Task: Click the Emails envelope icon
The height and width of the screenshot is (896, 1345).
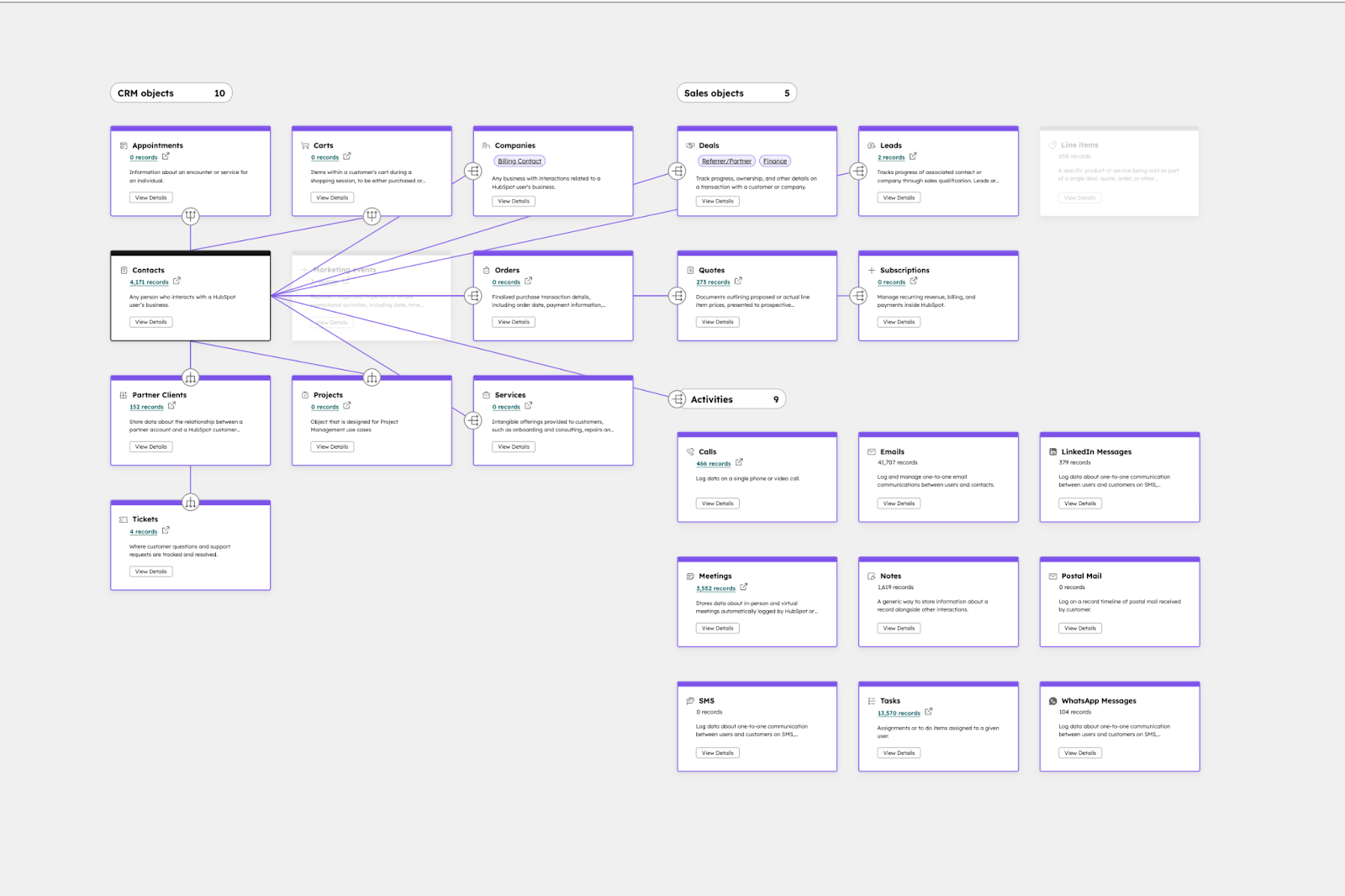Action: tap(871, 451)
